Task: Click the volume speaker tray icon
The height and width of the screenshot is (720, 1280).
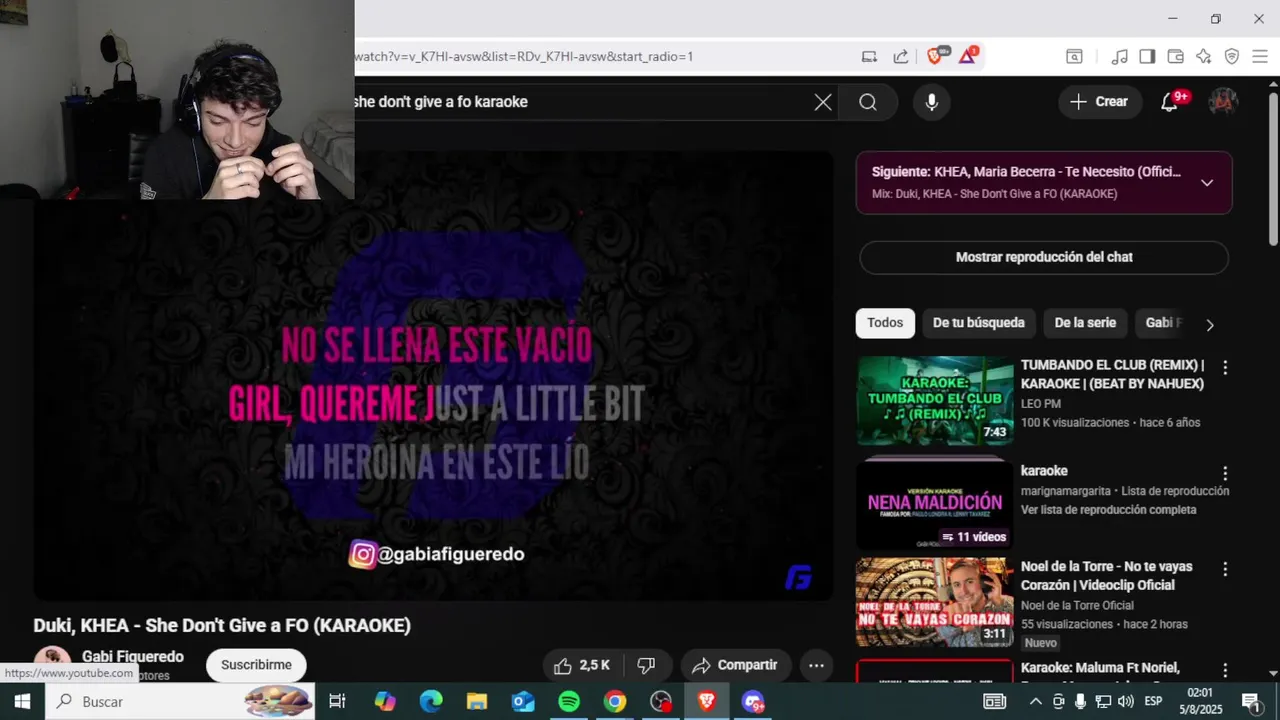Action: [x=1127, y=702]
